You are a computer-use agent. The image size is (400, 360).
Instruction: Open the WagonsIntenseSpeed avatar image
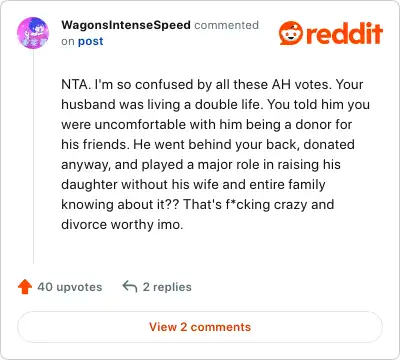[33, 33]
